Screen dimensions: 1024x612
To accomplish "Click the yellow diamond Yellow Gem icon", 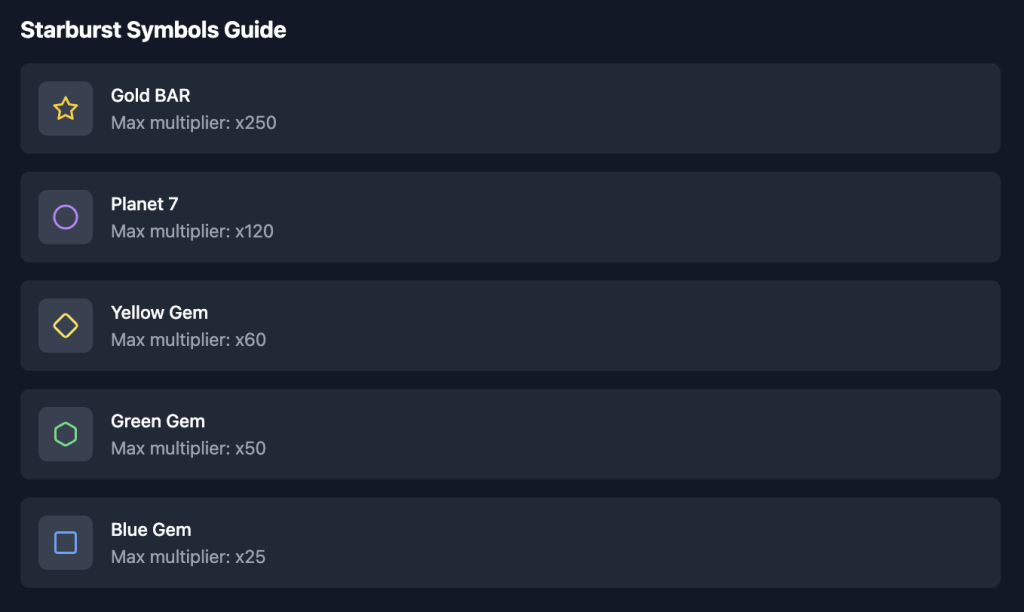I will coord(65,325).
